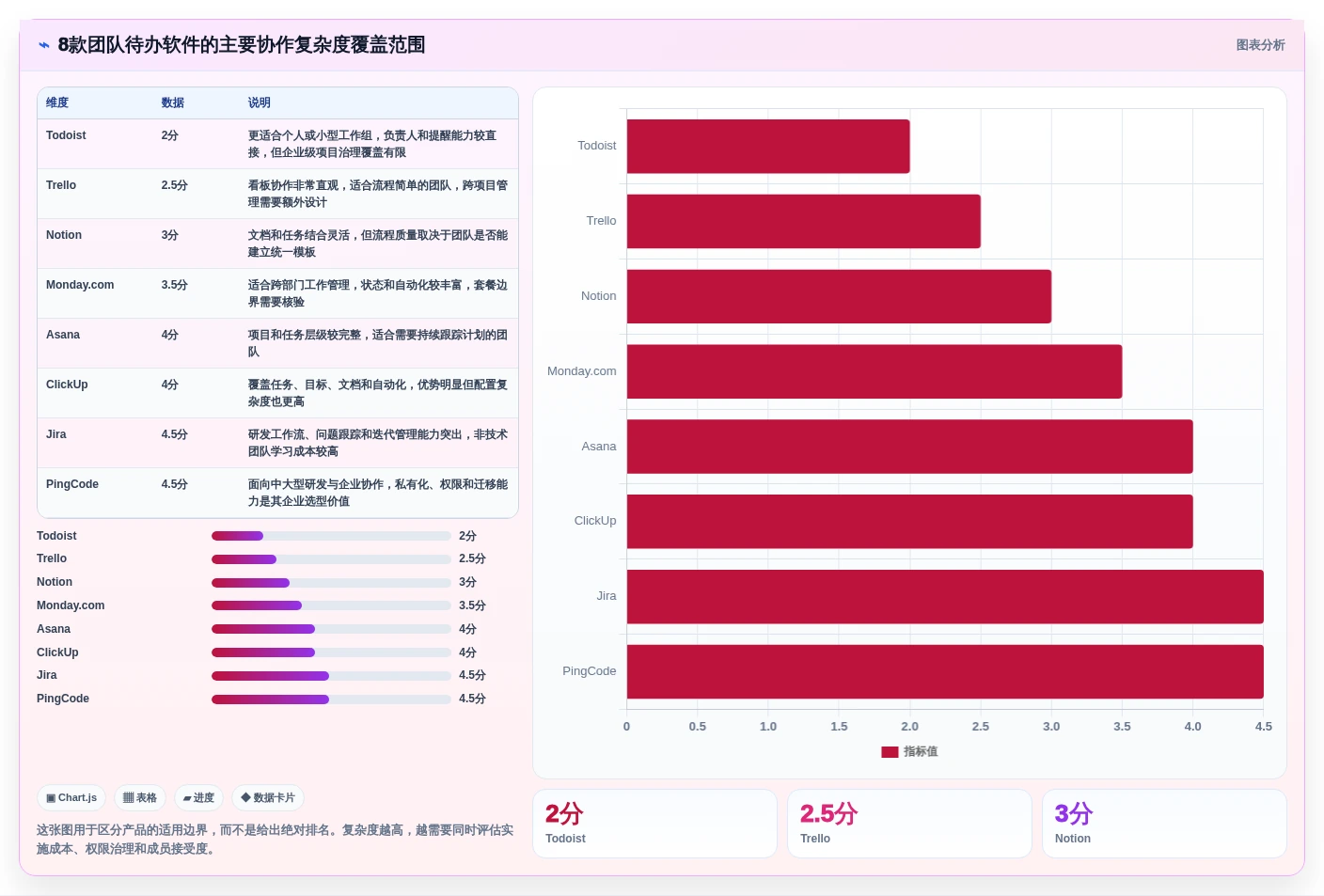Click the 2分 Todoist data card
Screen dimensions: 1324x896
click(654, 824)
